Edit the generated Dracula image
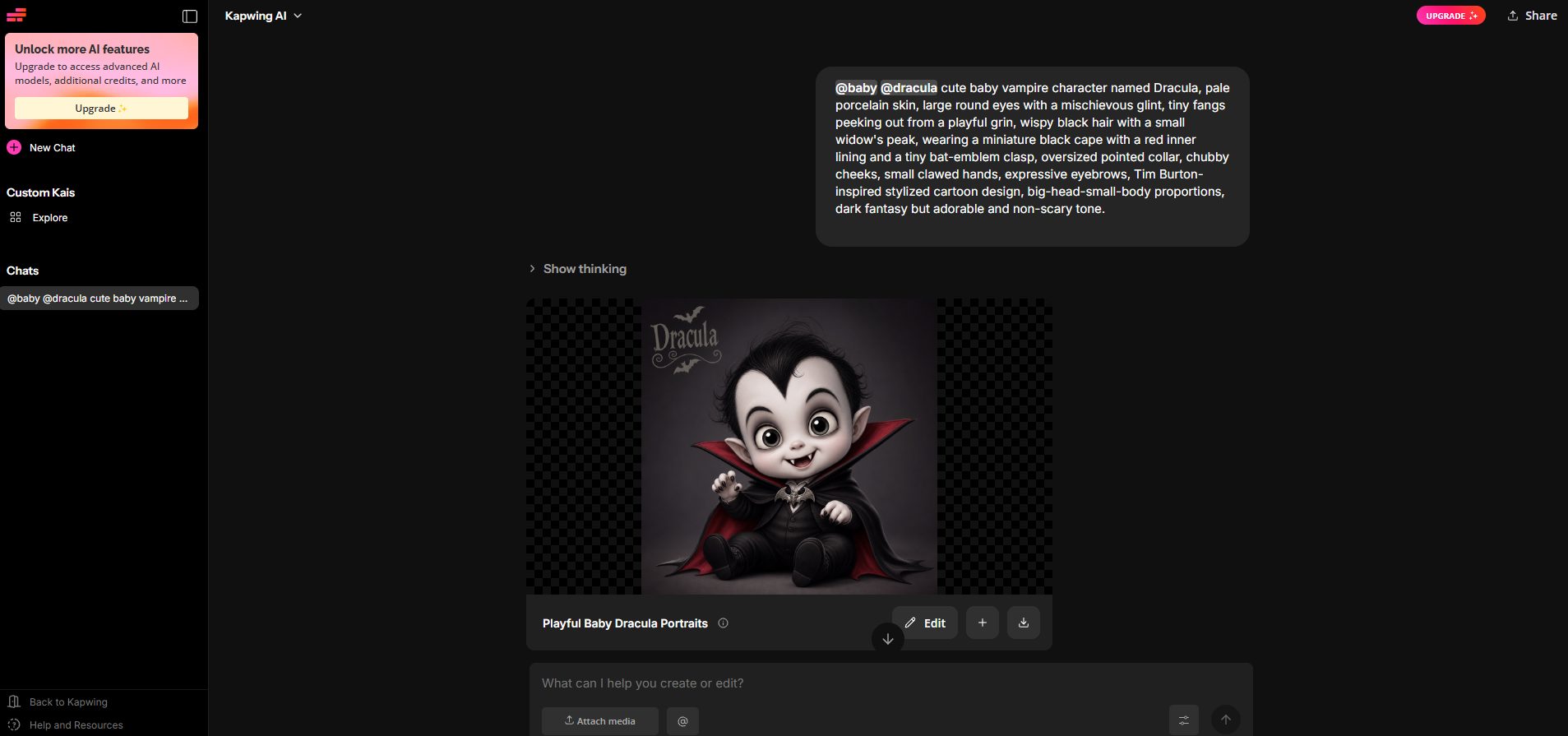1568x736 pixels. [925, 623]
